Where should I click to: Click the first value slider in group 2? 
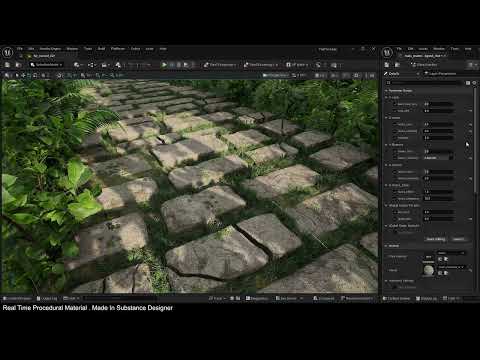pyautogui.click(x=438, y=124)
